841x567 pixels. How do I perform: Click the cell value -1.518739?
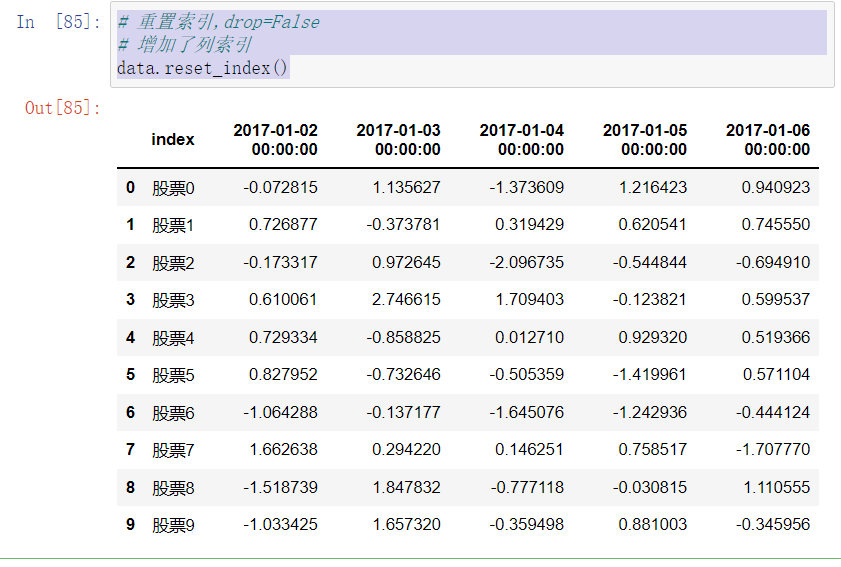point(281,488)
